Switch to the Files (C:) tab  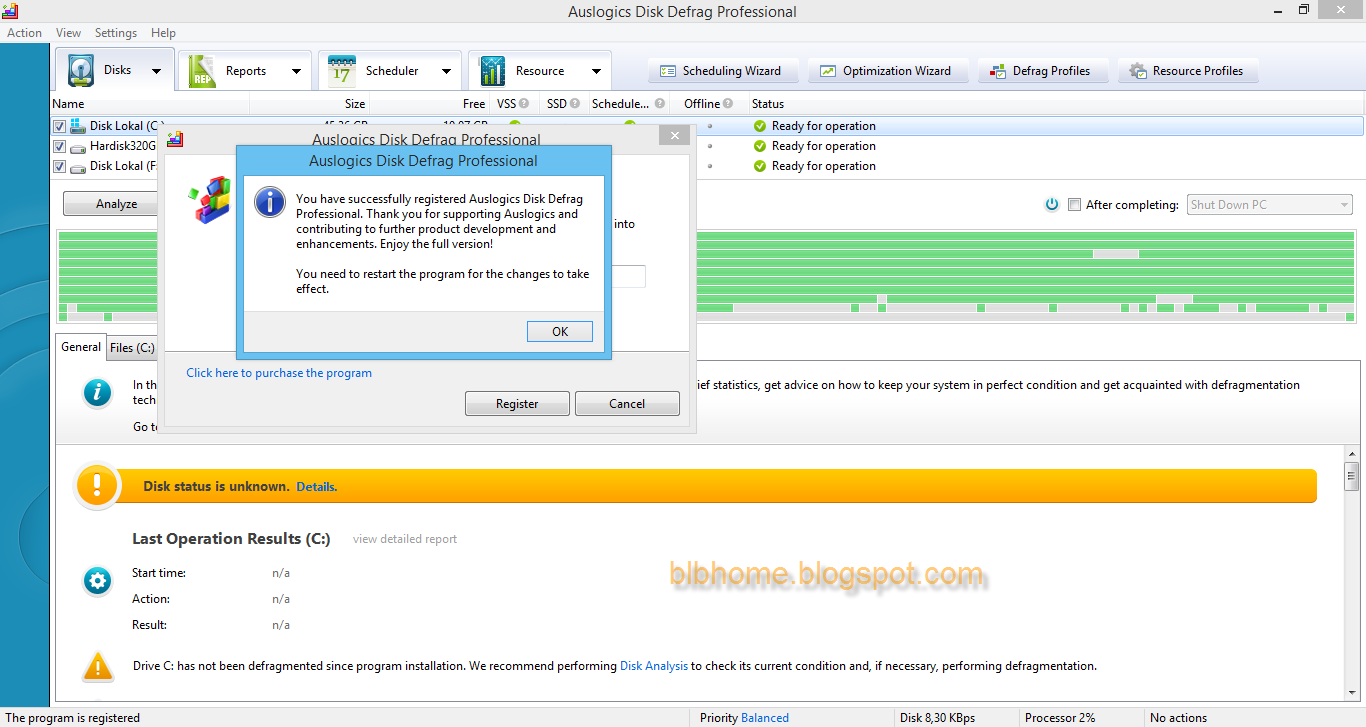pyautogui.click(x=131, y=347)
